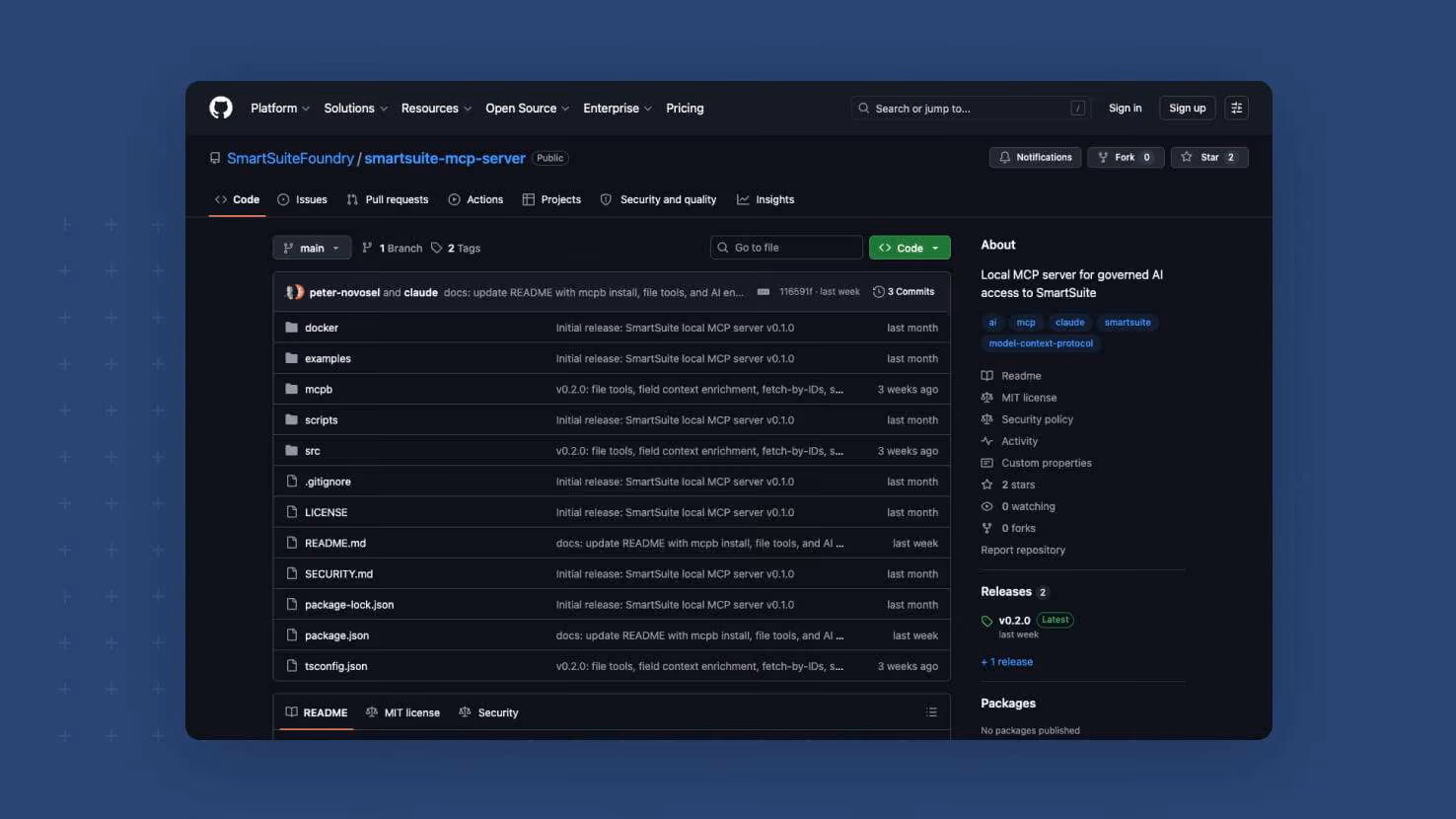Viewport: 1456px width, 819px height.
Task: Open the Open Source menu
Action: (x=527, y=109)
